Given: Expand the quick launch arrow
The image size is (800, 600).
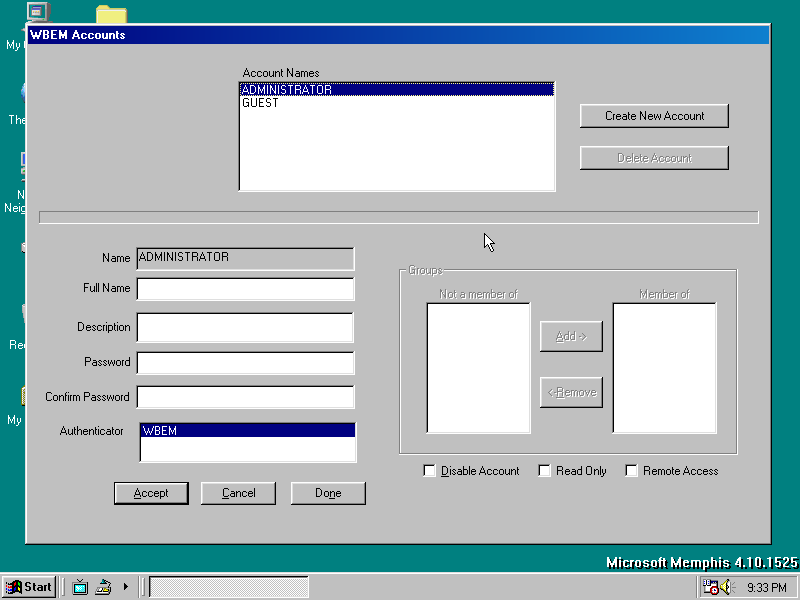Looking at the screenshot, I should tap(126, 587).
